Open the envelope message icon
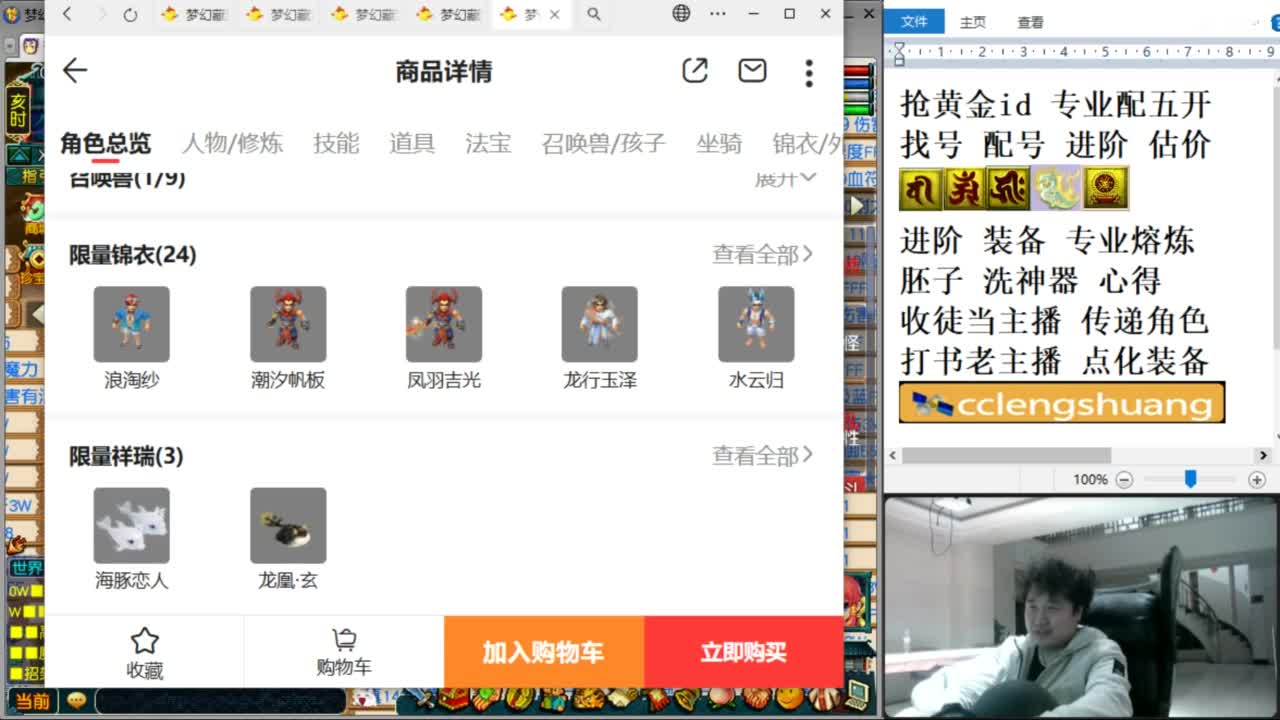This screenshot has height=720, width=1280. point(752,70)
